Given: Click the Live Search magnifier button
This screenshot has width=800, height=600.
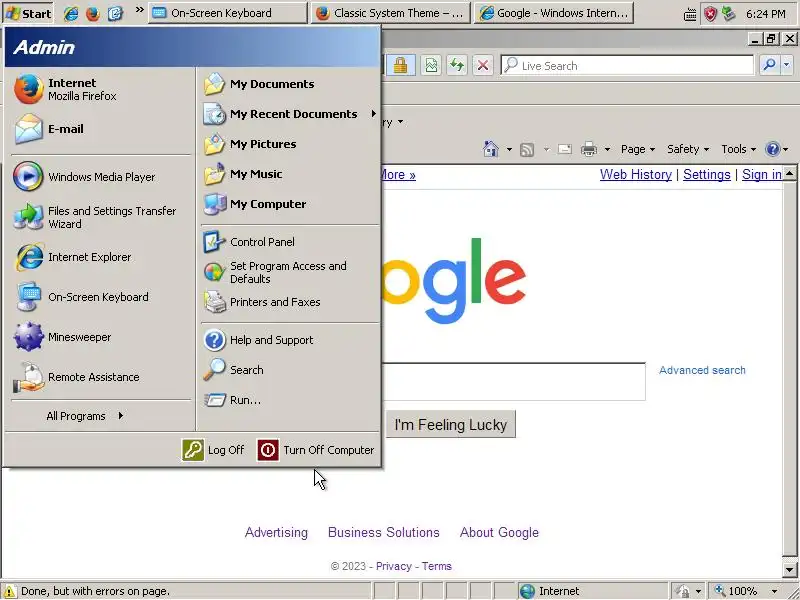Looking at the screenshot, I should [x=769, y=65].
